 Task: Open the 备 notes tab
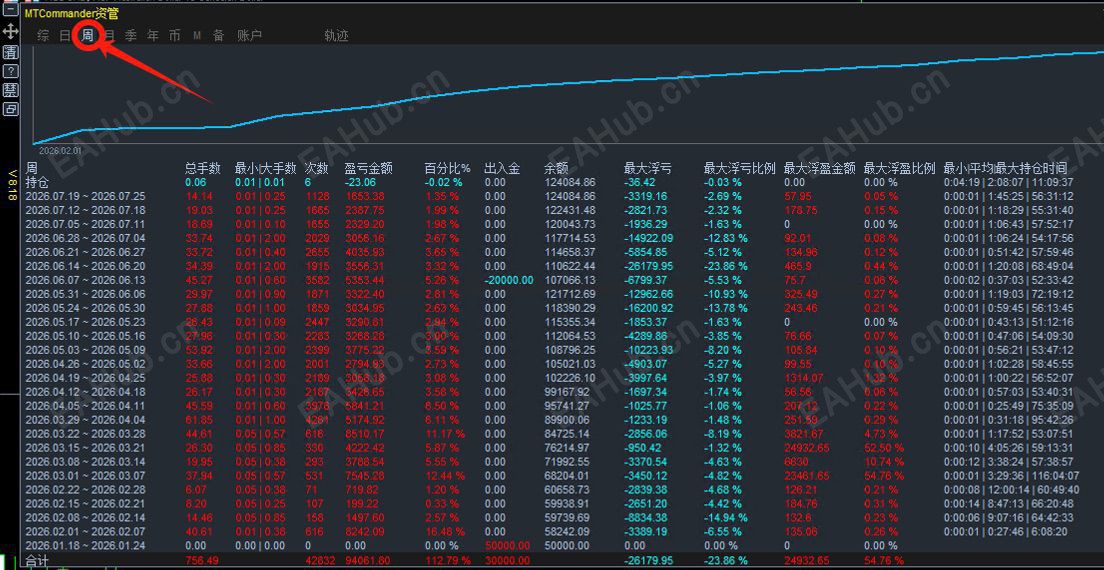[x=218, y=36]
